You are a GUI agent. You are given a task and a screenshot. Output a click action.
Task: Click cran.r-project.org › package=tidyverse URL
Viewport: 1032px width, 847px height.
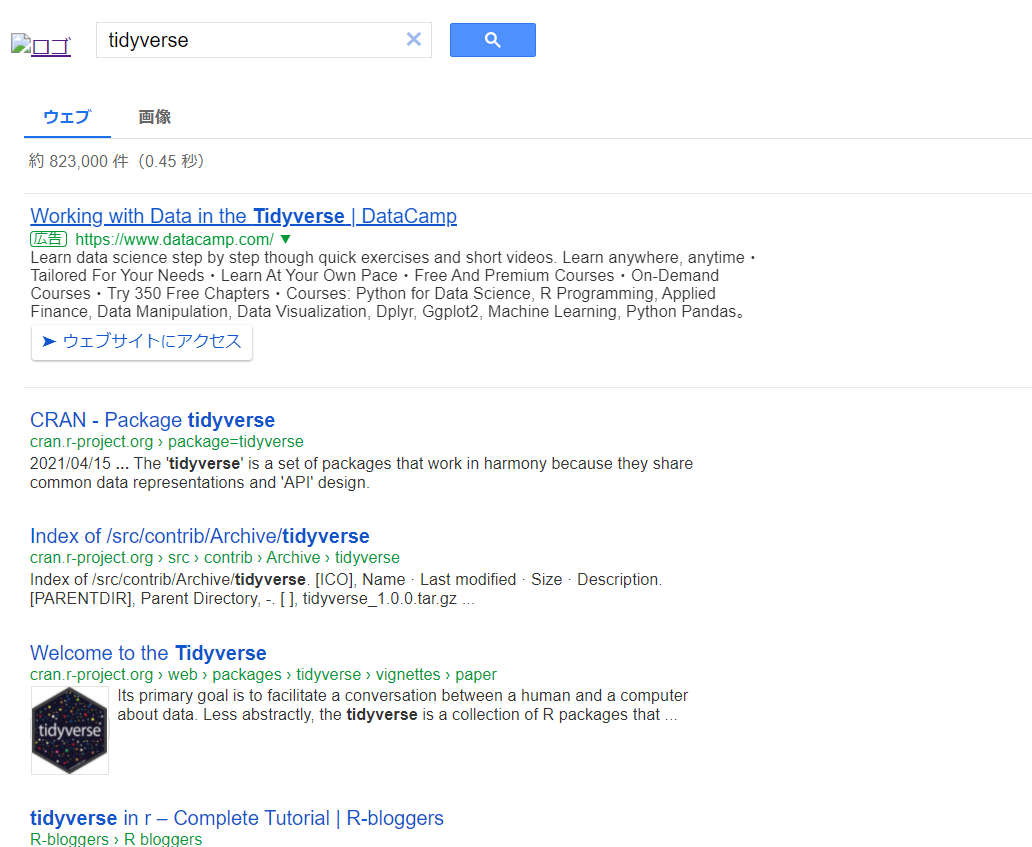point(167,442)
